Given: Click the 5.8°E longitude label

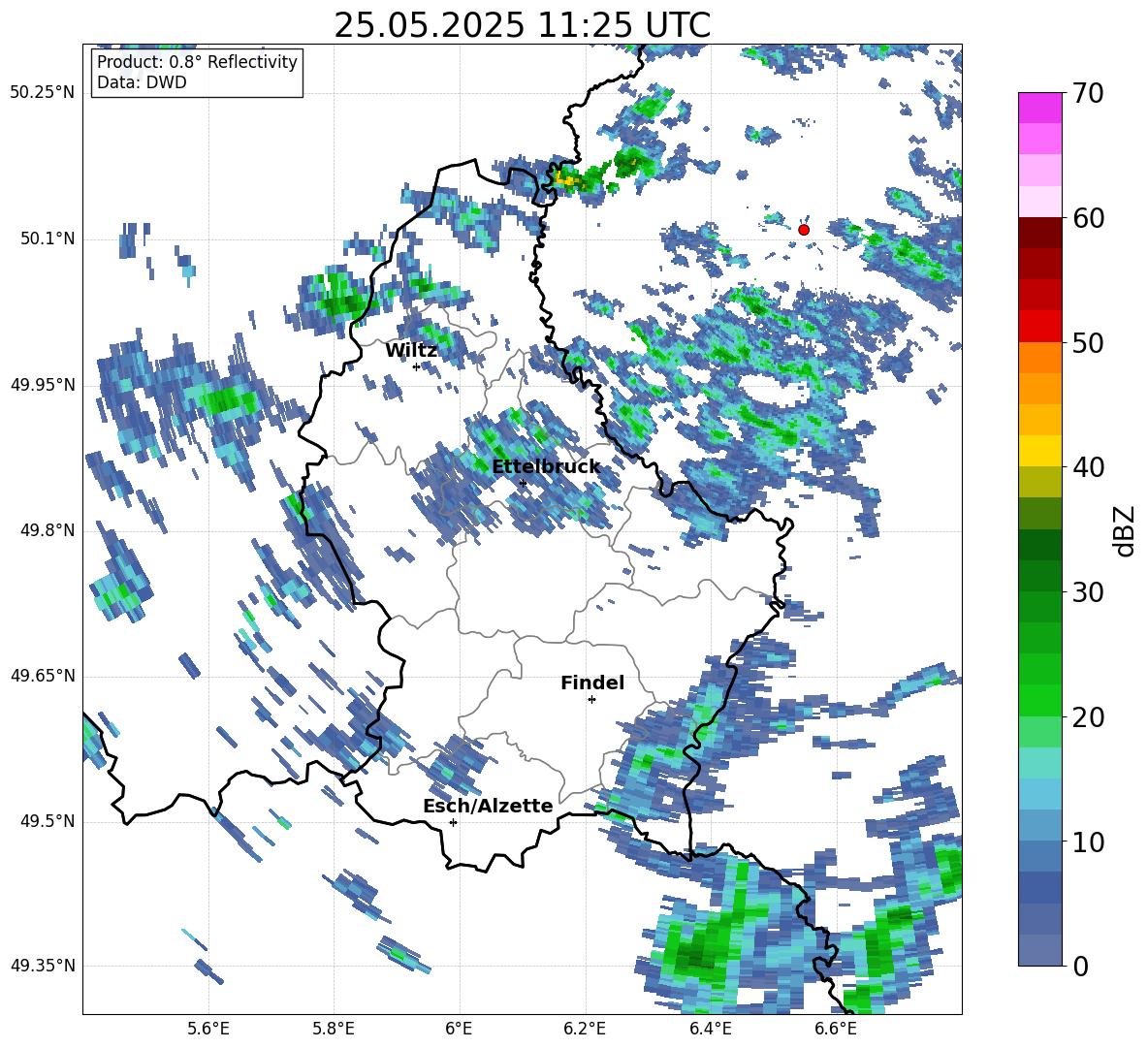Looking at the screenshot, I should (x=334, y=1029).
